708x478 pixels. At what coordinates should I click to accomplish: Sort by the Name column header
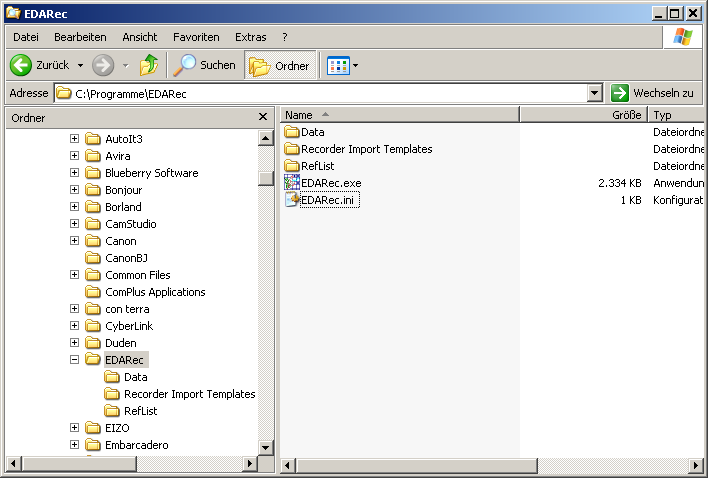[400, 115]
